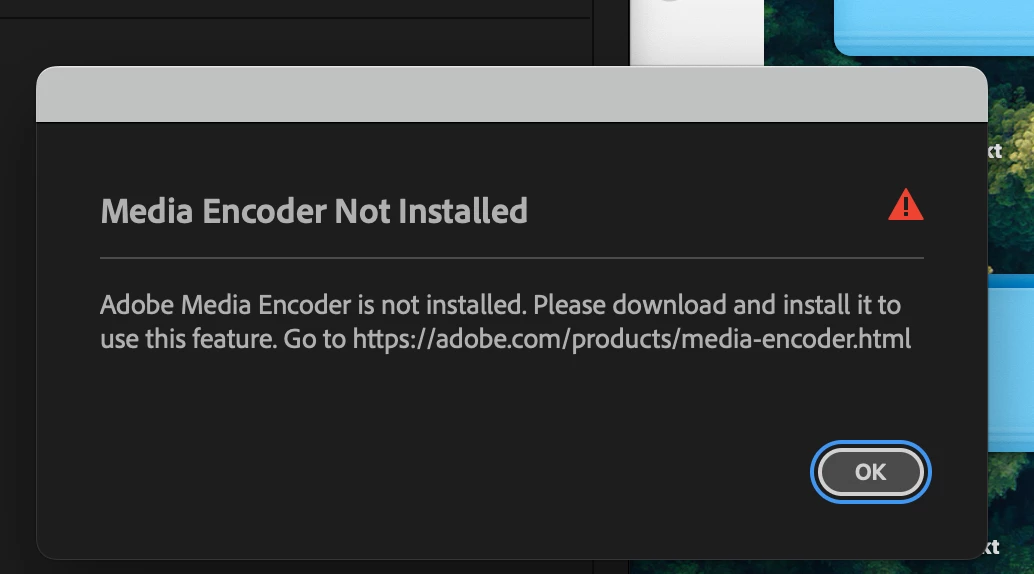Click the folder label ending in xt near title bar
Image resolution: width=1034 pixels, height=574 pixels.
pos(995,151)
